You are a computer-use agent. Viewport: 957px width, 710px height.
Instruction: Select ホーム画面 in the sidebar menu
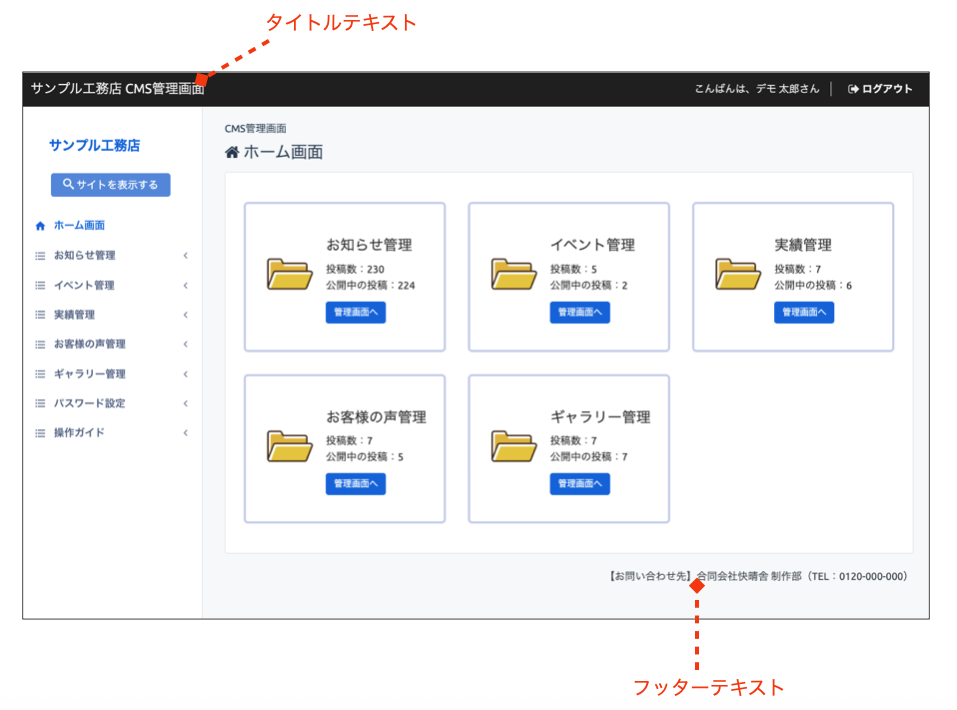[79, 225]
